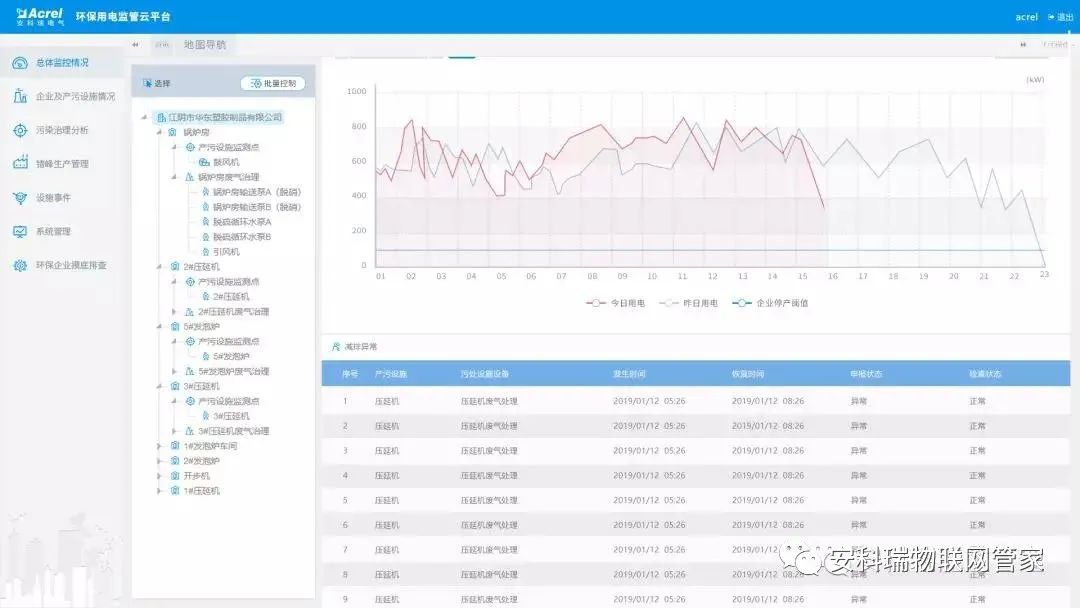
Task: Click the 治污设施设备 column header
Action: point(485,374)
